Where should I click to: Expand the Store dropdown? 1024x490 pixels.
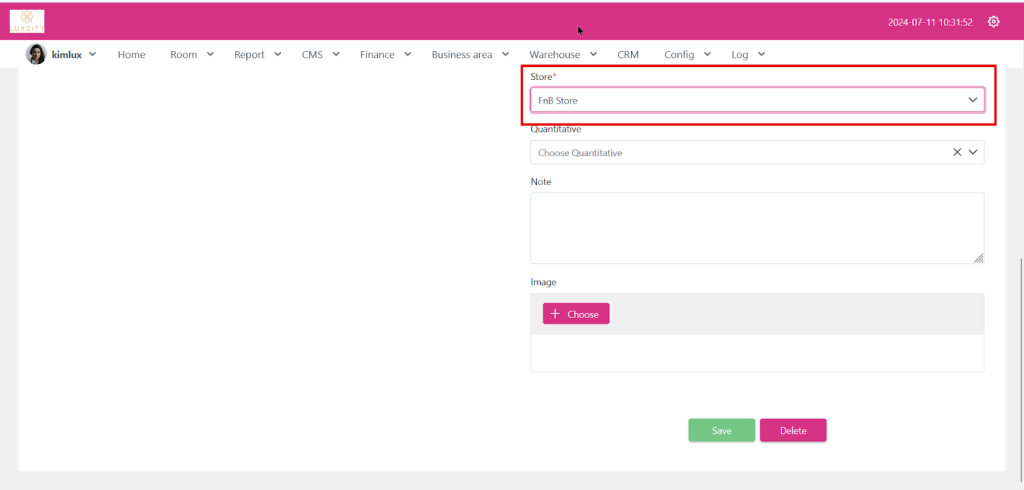[757, 100]
